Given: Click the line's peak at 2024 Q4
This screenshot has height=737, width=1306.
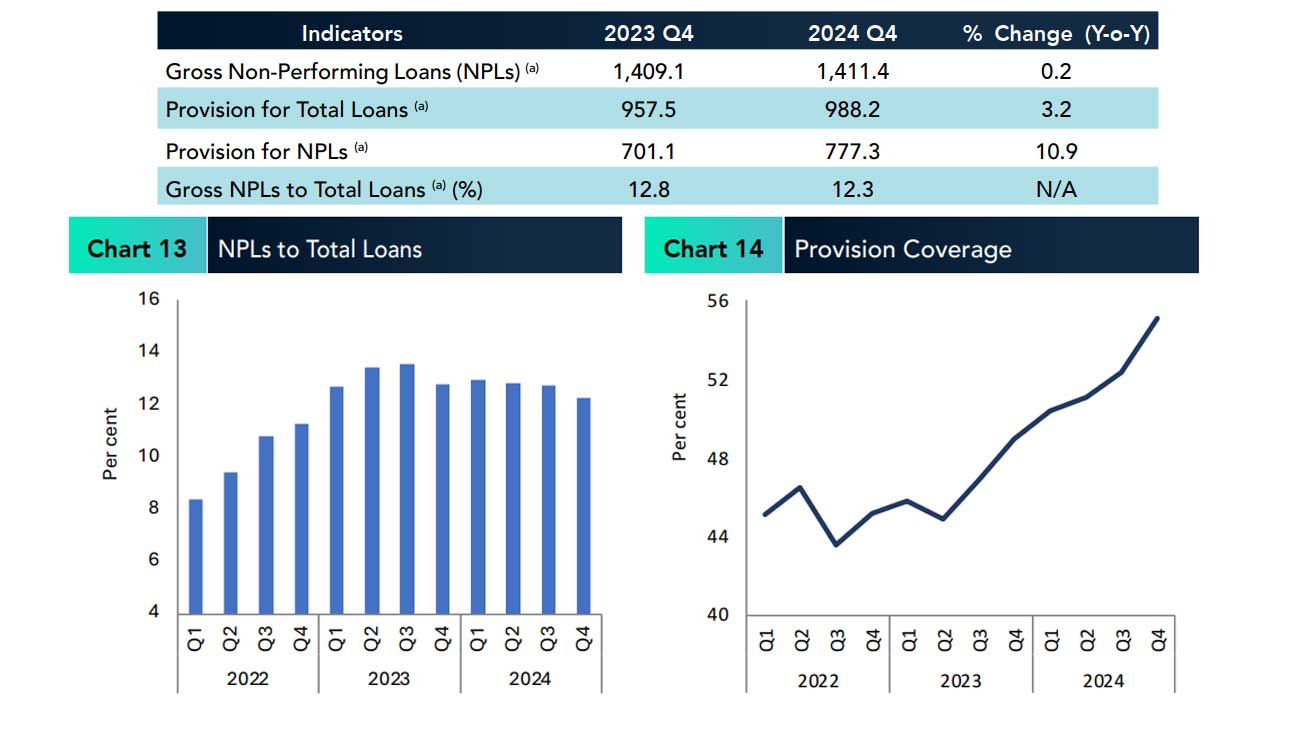Looking at the screenshot, I should click(1157, 319).
